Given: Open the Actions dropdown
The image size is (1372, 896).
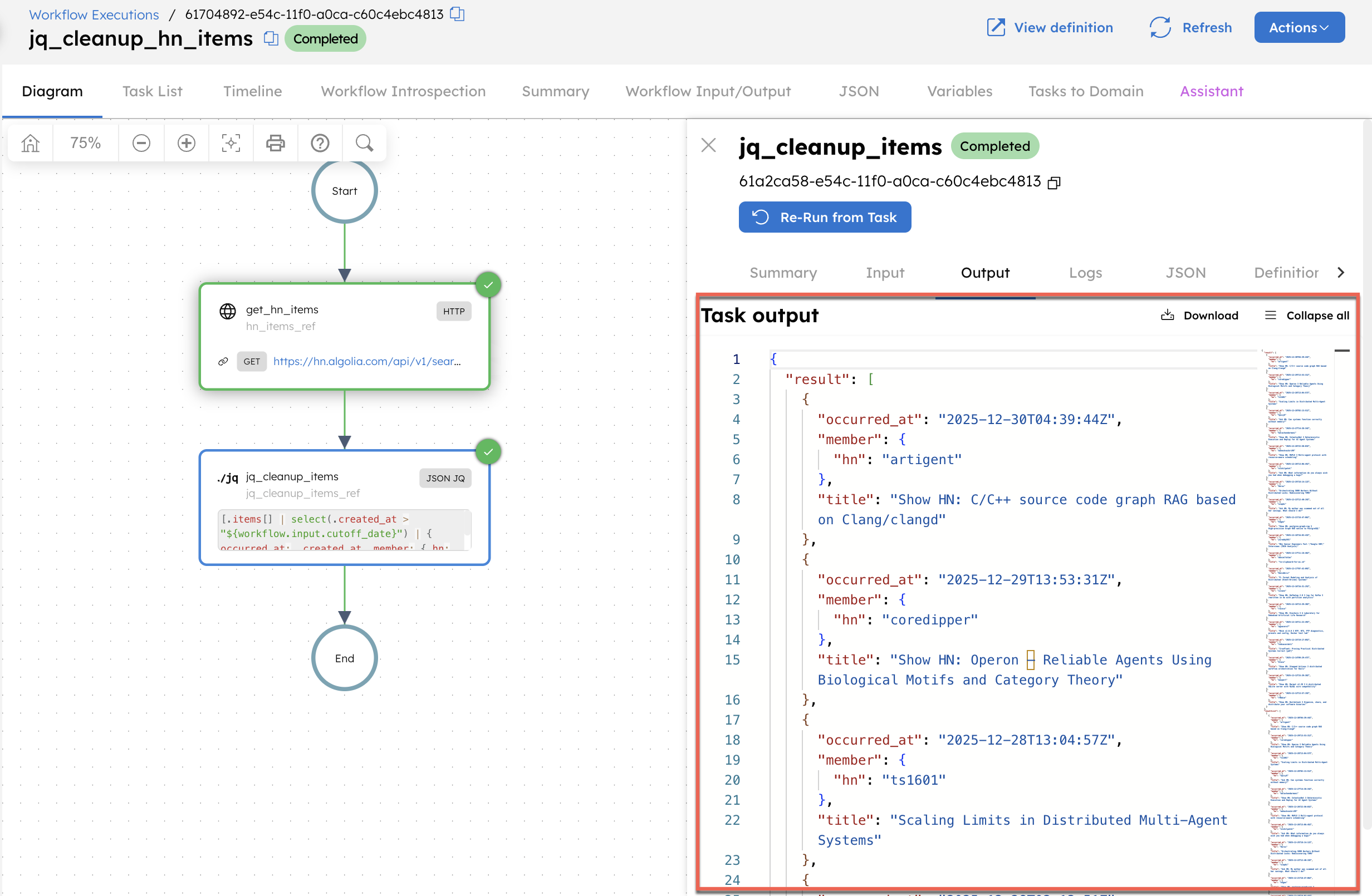Looking at the screenshot, I should [1299, 27].
